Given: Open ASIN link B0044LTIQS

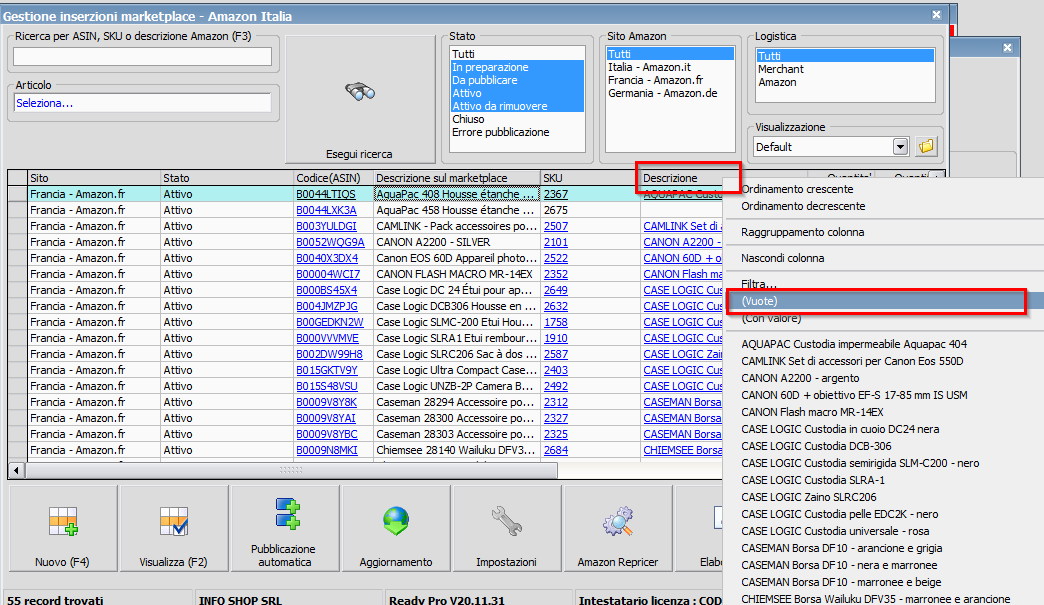Looking at the screenshot, I should pos(326,194).
